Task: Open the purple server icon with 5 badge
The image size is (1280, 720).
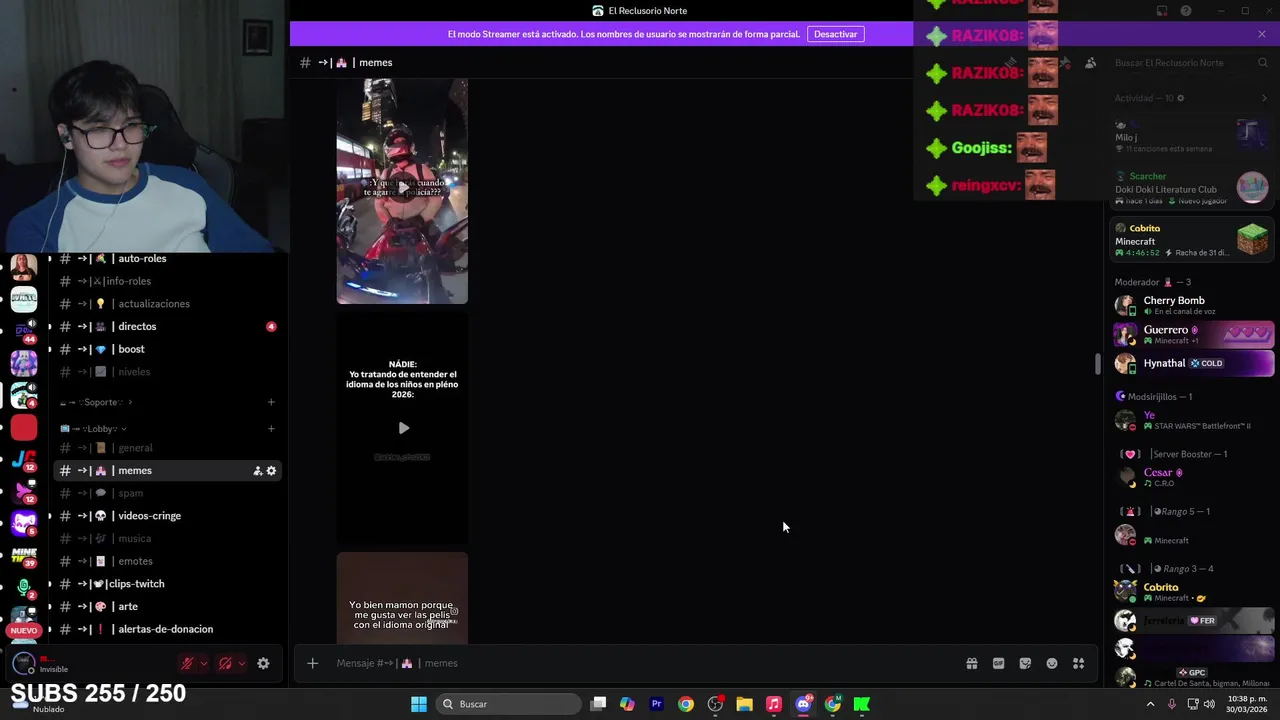Action: click(x=24, y=522)
